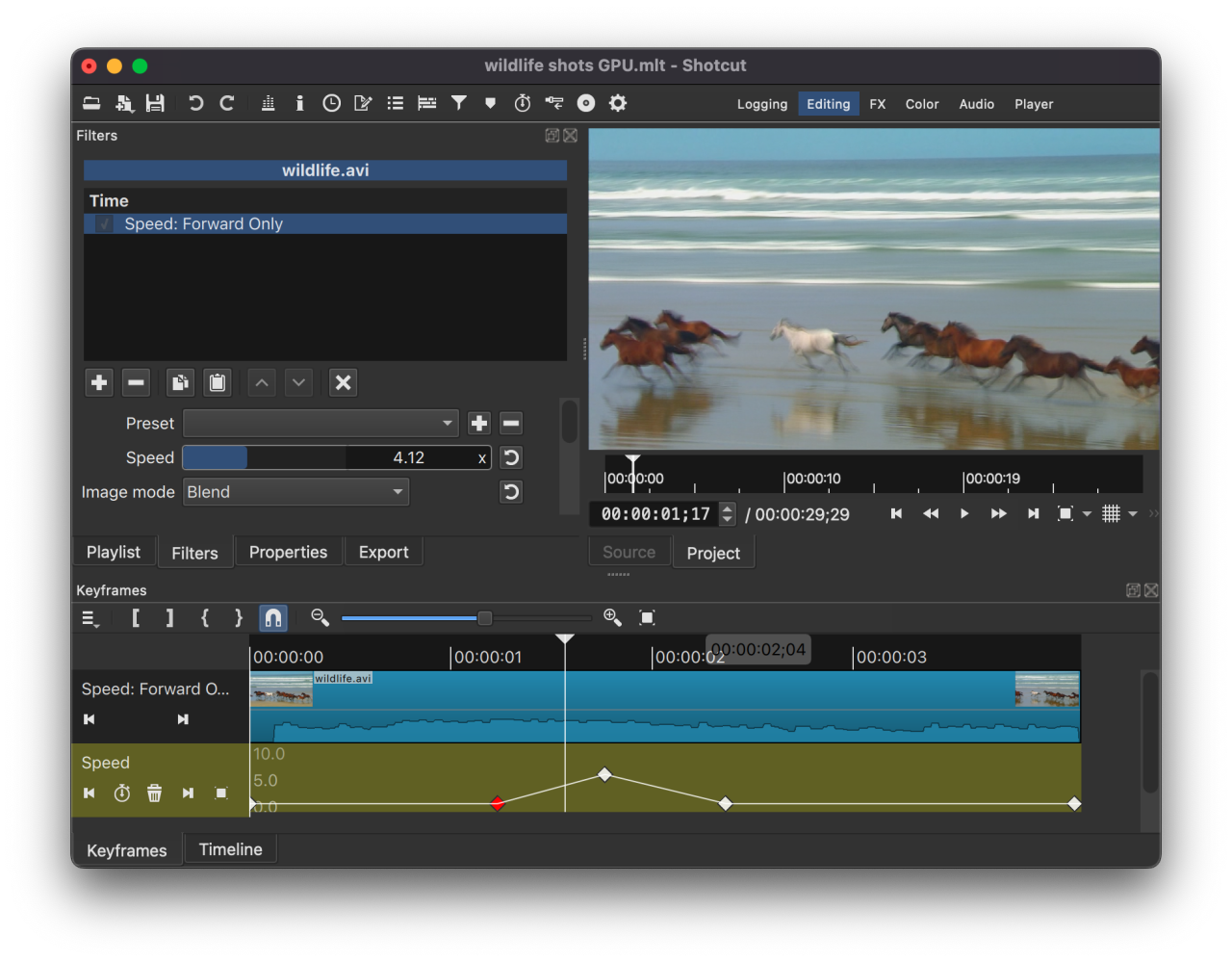The width and height of the screenshot is (1232, 962).
Task: Click the Save project icon in toolbar
Action: pos(155,103)
